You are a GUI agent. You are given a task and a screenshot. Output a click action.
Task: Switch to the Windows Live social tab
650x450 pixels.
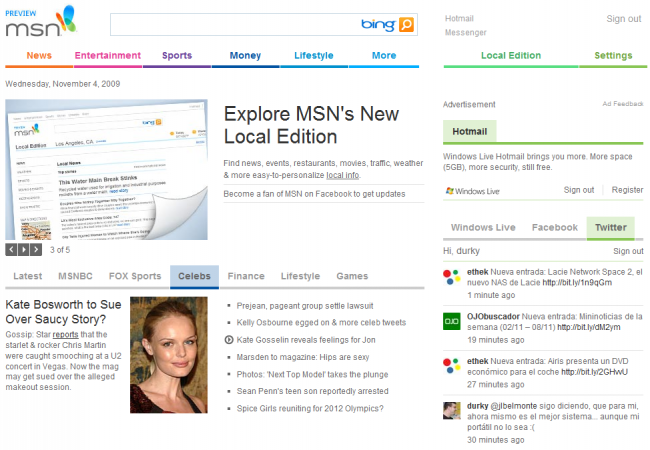point(483,227)
